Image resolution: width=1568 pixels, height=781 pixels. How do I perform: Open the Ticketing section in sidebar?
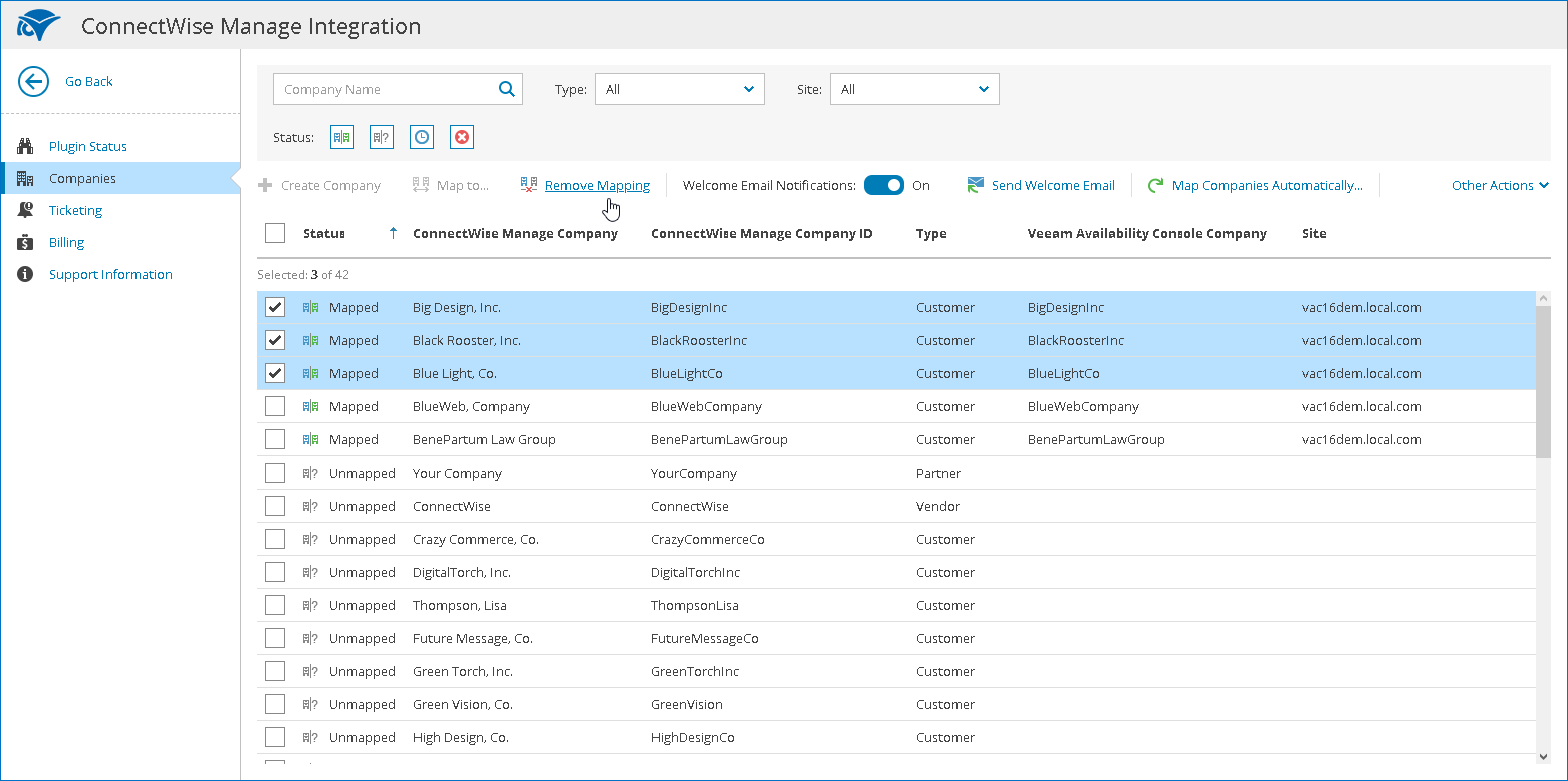click(76, 210)
